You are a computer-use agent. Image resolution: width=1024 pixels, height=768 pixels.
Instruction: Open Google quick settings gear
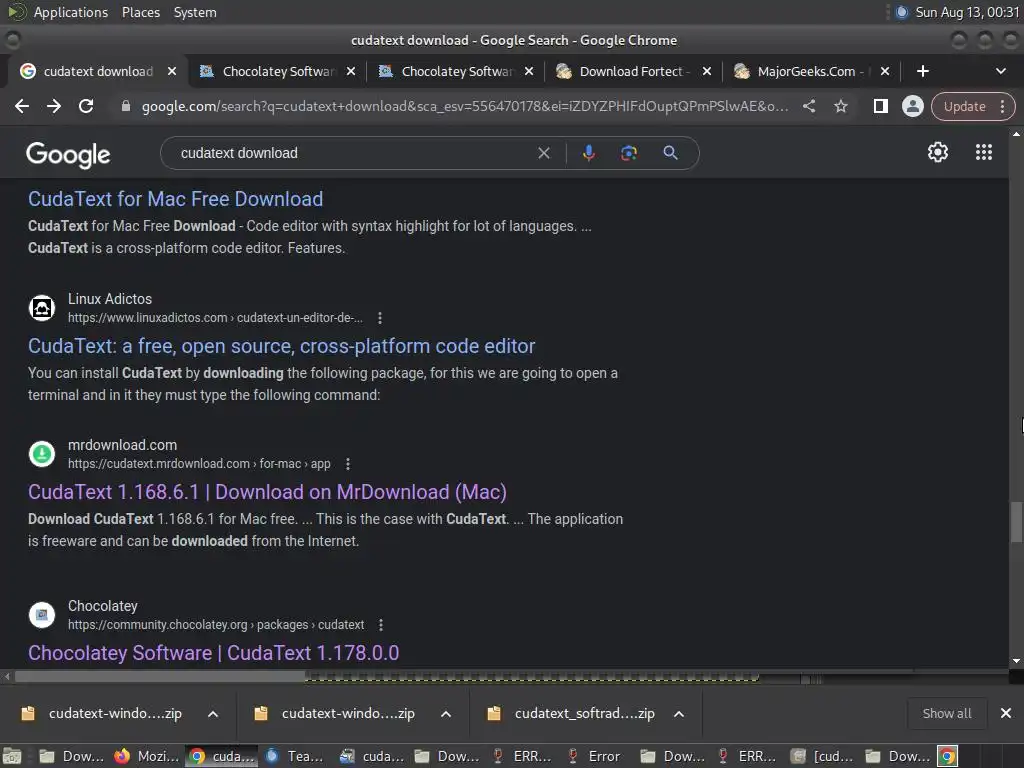pos(938,152)
